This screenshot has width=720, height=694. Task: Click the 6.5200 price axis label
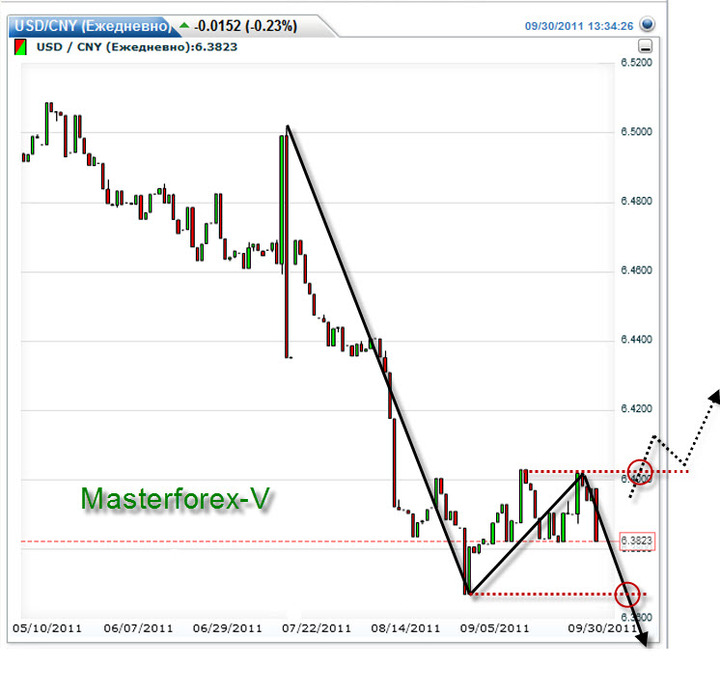[x=636, y=62]
